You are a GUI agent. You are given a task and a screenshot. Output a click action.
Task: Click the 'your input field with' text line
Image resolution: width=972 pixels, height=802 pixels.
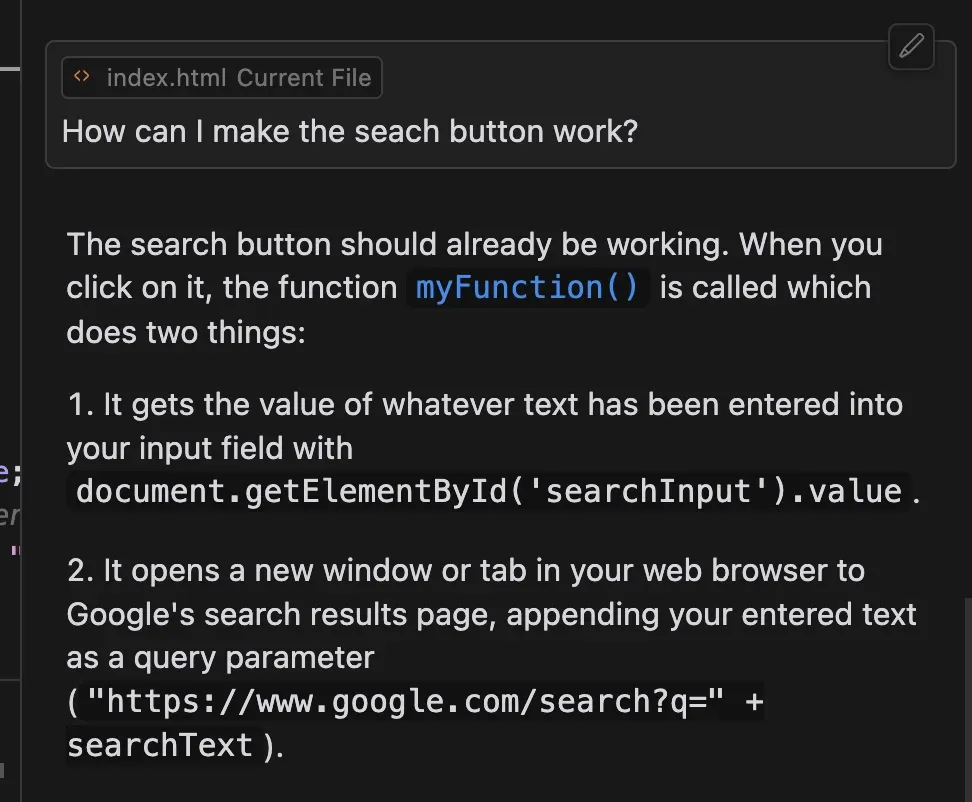(x=209, y=449)
